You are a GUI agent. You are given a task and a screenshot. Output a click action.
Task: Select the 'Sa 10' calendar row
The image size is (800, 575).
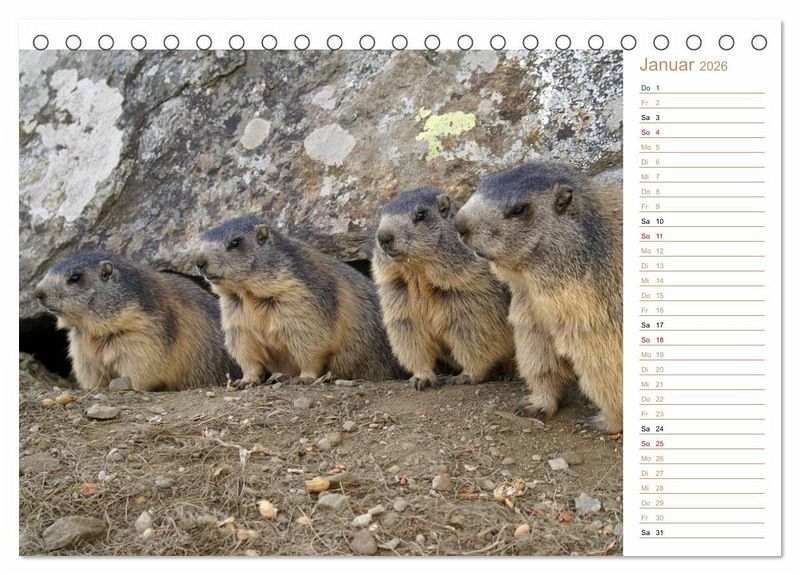tap(702, 221)
